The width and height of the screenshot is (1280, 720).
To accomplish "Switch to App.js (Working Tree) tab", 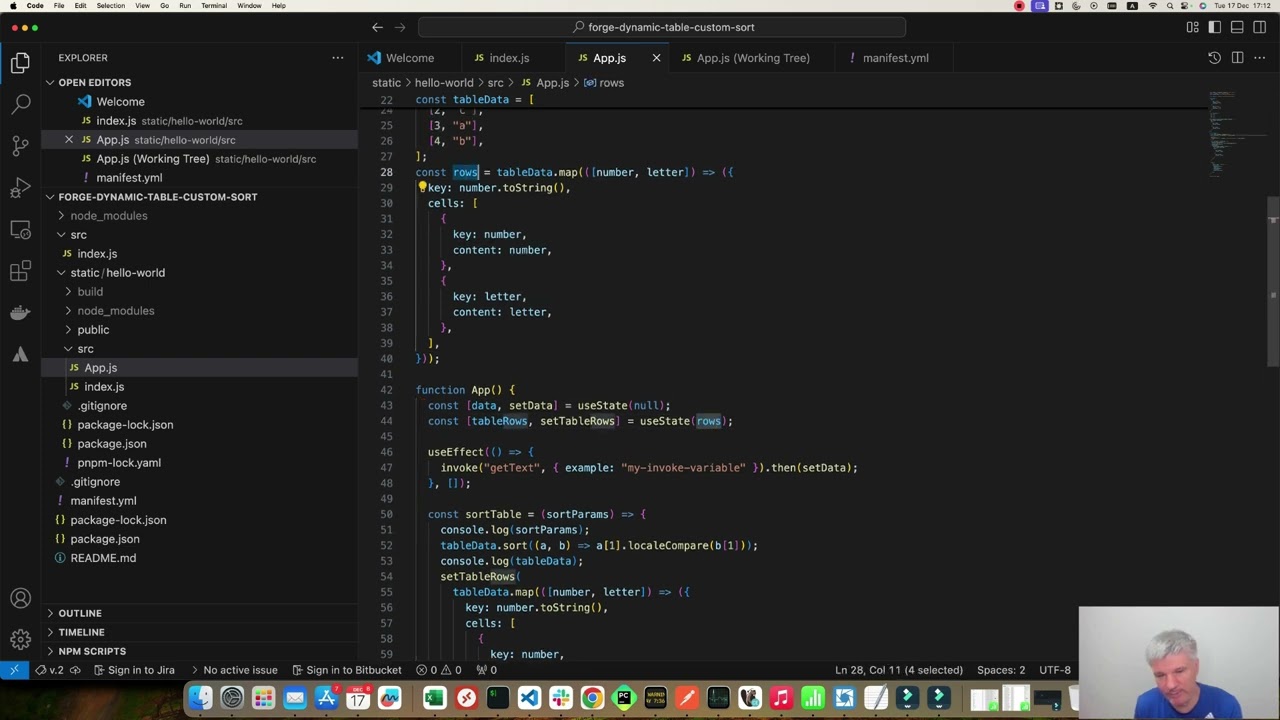I will (753, 58).
